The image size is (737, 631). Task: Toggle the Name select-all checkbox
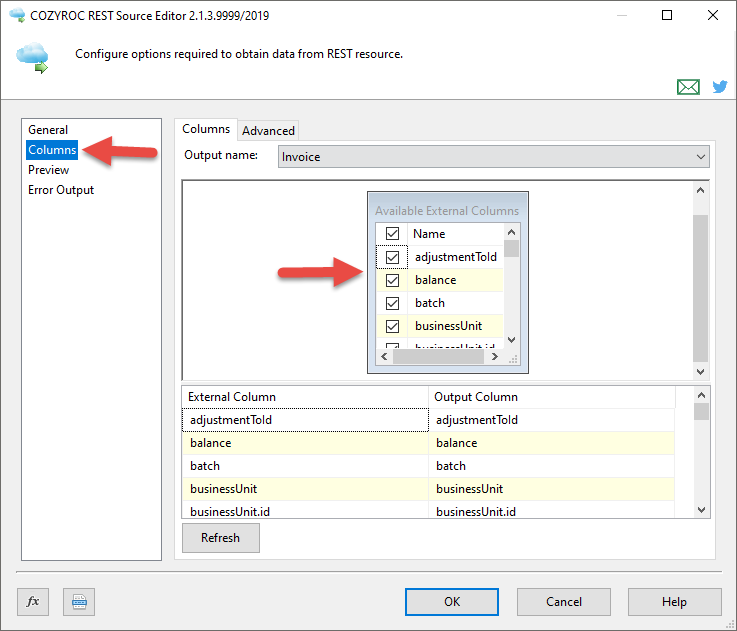392,234
